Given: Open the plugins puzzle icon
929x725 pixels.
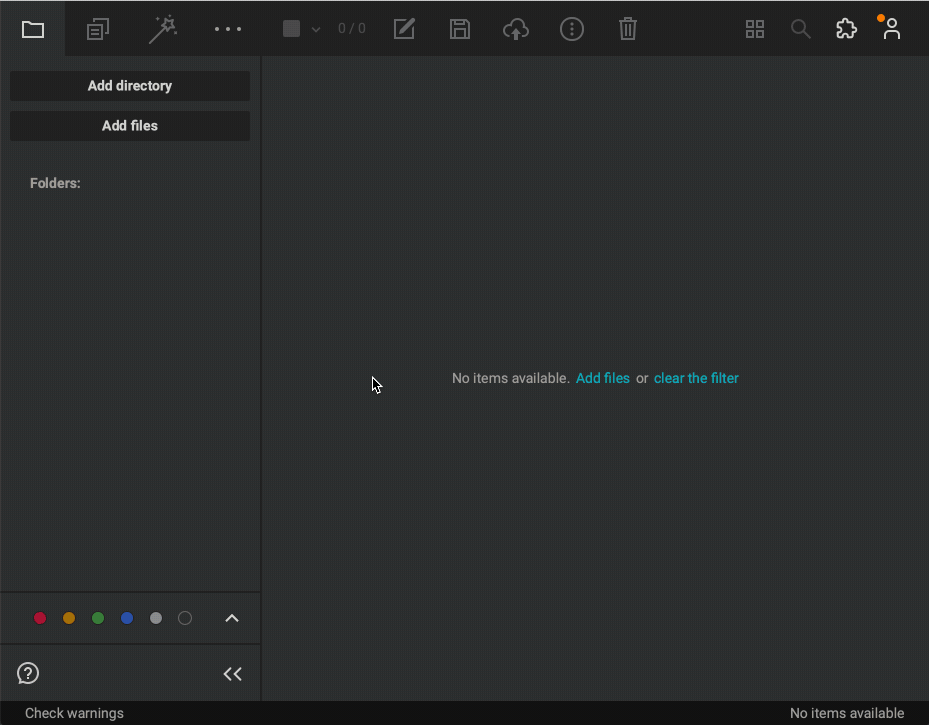Looking at the screenshot, I should pos(846,28).
